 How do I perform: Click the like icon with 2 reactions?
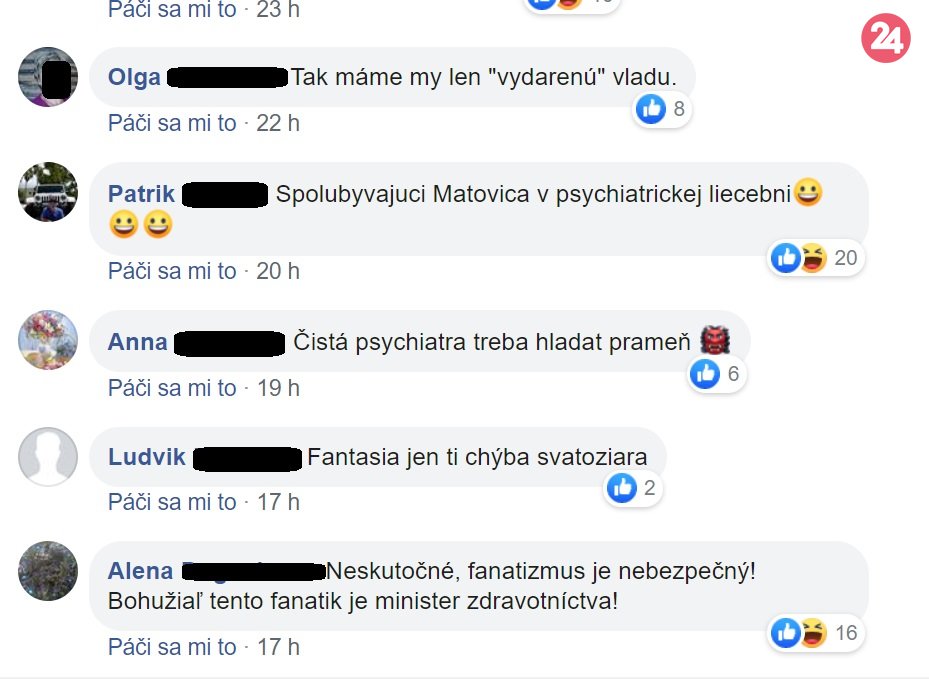click(622, 488)
